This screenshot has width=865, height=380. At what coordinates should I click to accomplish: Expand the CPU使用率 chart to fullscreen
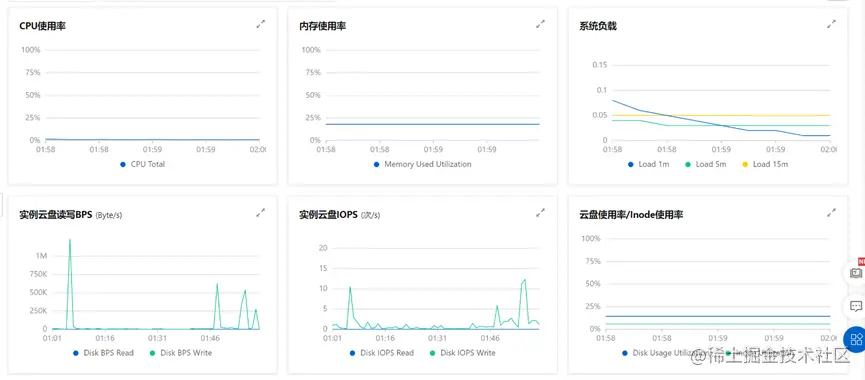point(260,24)
